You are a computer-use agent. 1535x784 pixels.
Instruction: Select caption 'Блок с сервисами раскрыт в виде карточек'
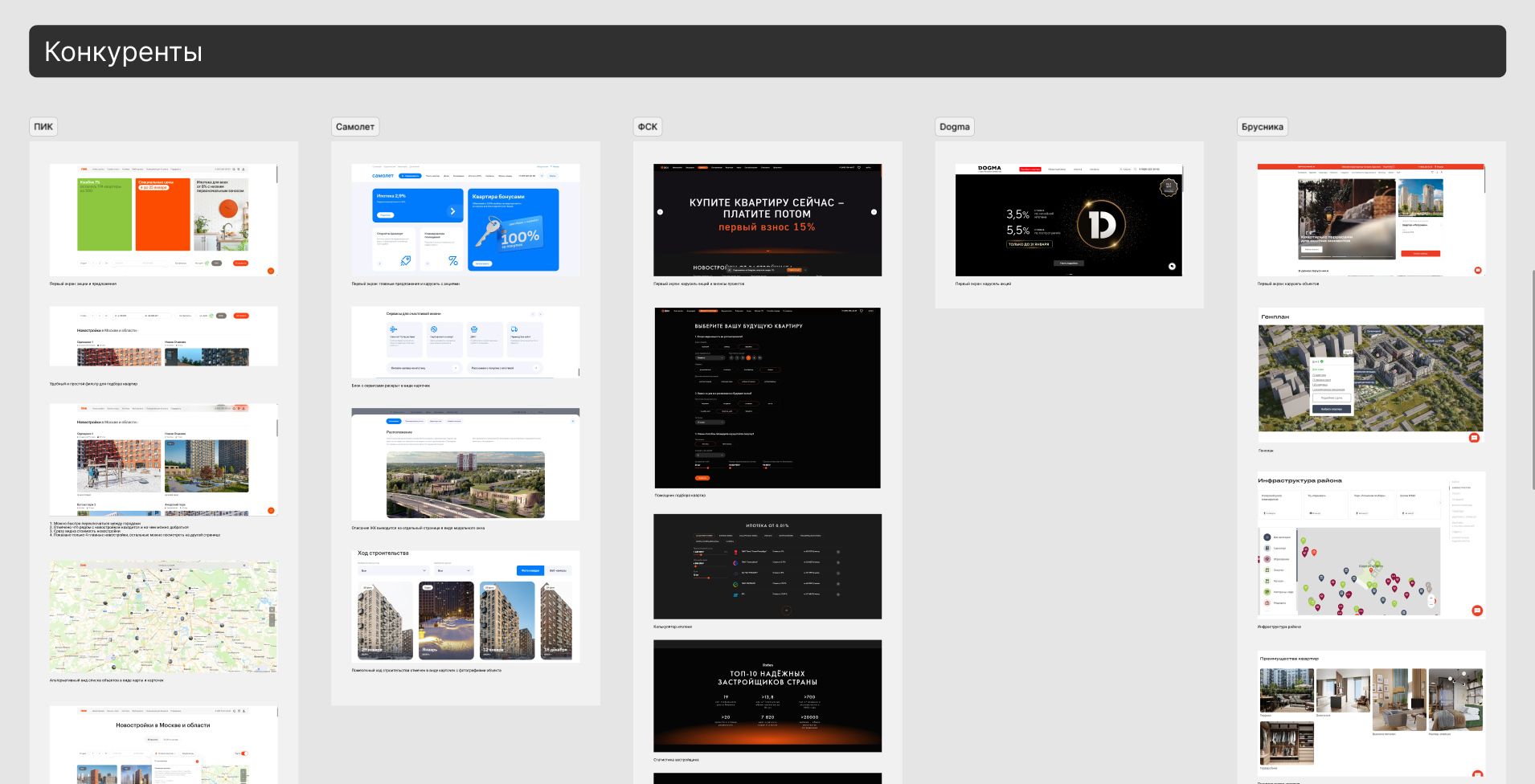[391, 386]
